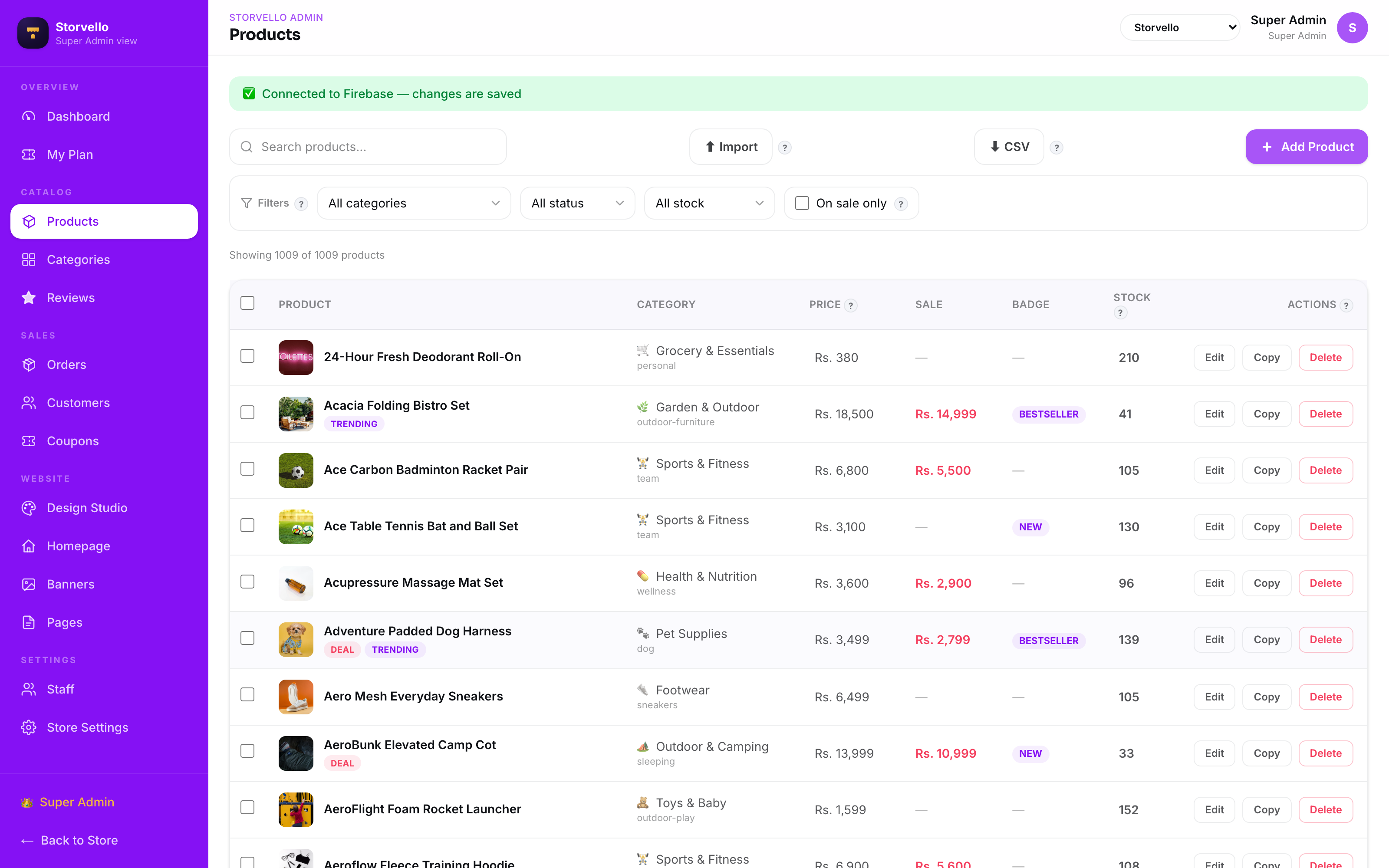Screen dimensions: 1389x868
Task: Click the Grocery & Essentials category cart icon
Action: pos(643,350)
